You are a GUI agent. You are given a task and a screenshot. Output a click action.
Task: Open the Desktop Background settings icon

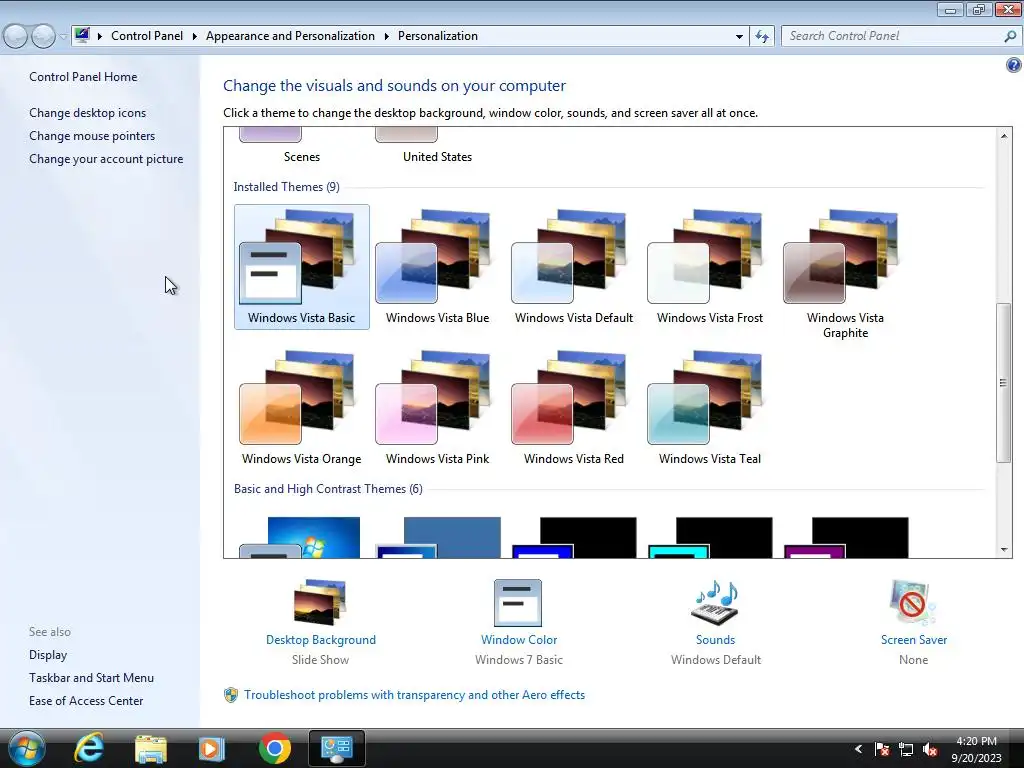tap(321, 603)
